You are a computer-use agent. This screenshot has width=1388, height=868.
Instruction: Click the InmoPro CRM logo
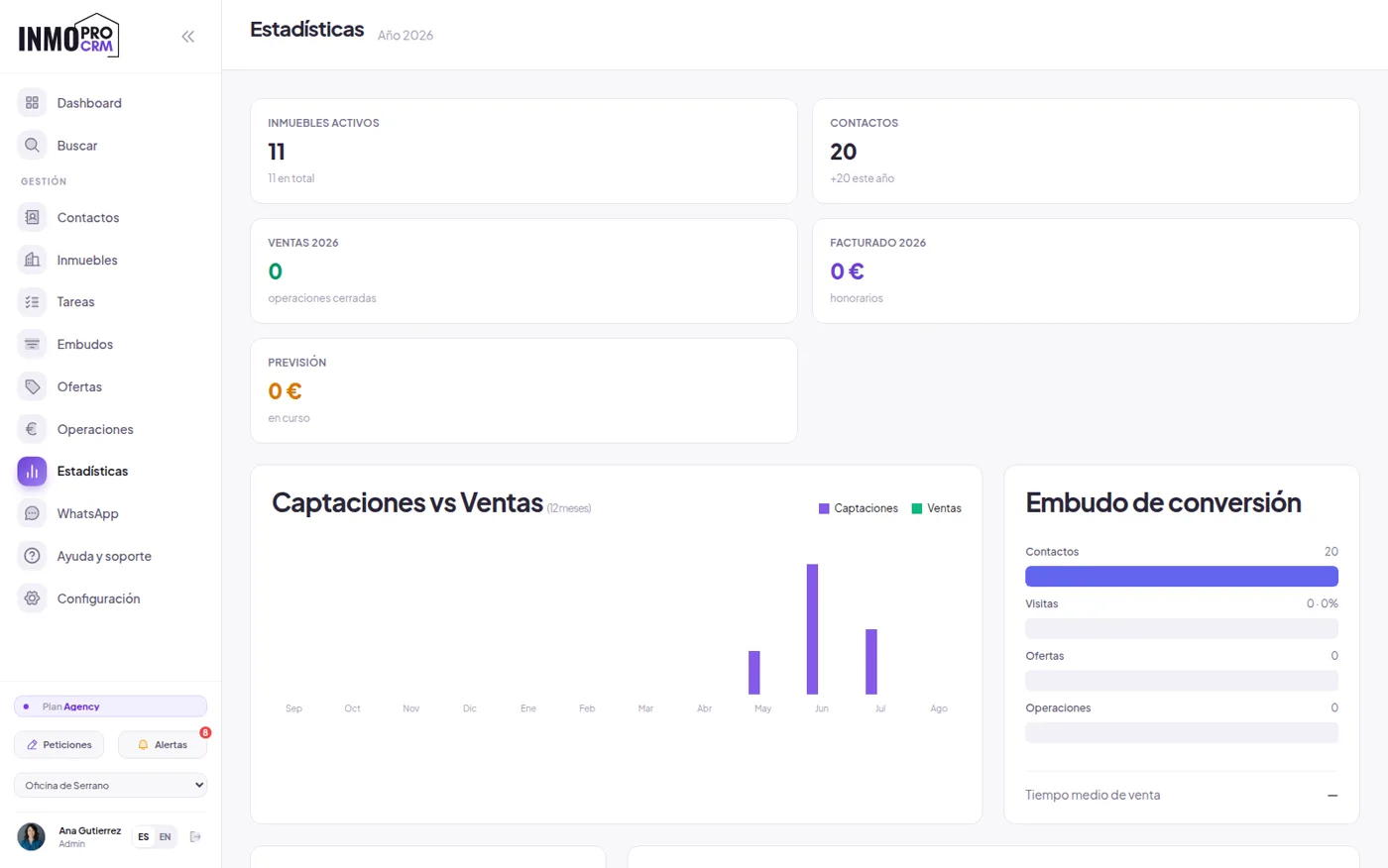tap(68, 36)
